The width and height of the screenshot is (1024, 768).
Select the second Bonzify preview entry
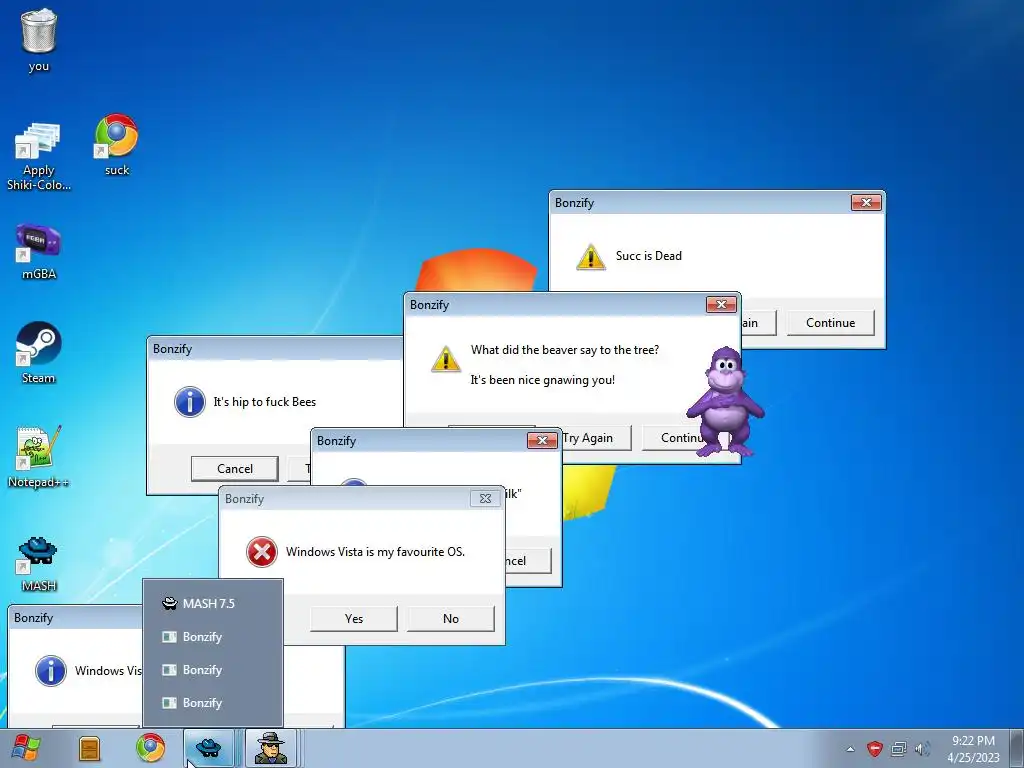213,670
